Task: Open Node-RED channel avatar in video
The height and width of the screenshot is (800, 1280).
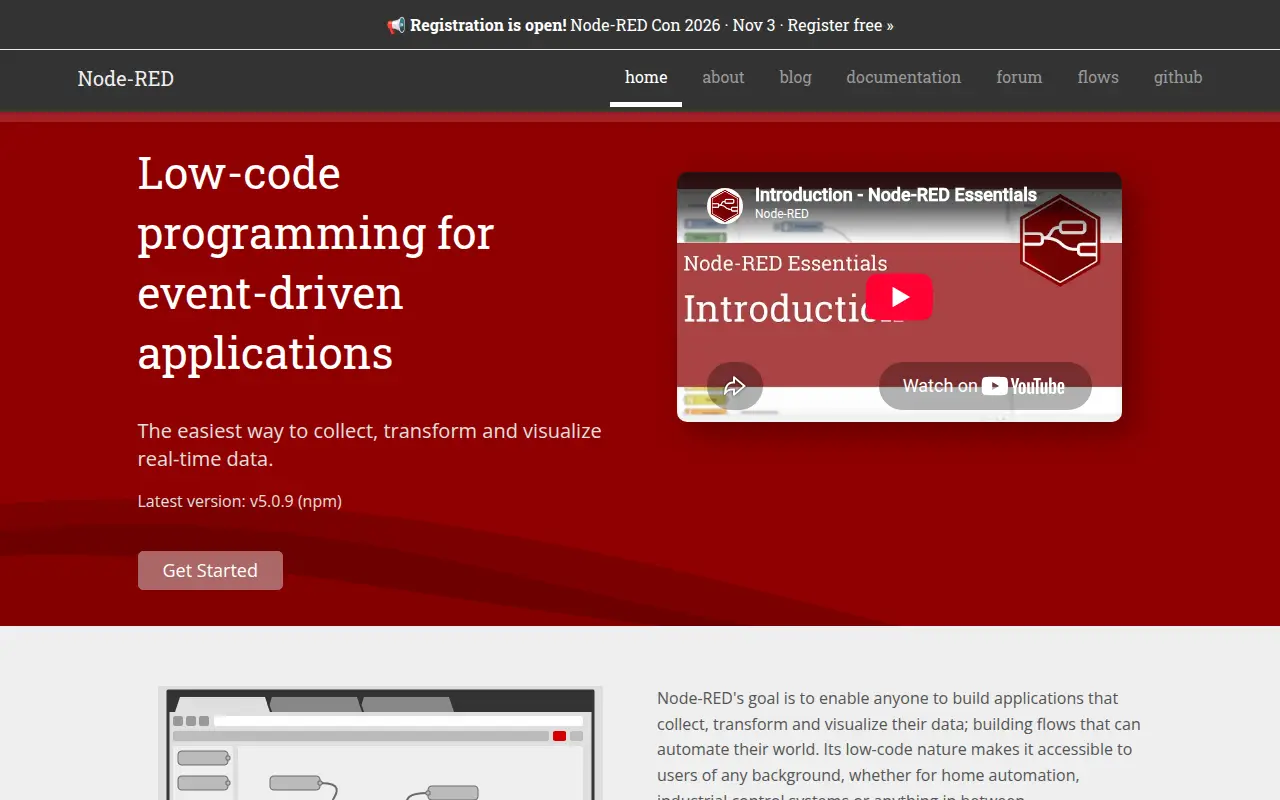Action: click(x=725, y=206)
